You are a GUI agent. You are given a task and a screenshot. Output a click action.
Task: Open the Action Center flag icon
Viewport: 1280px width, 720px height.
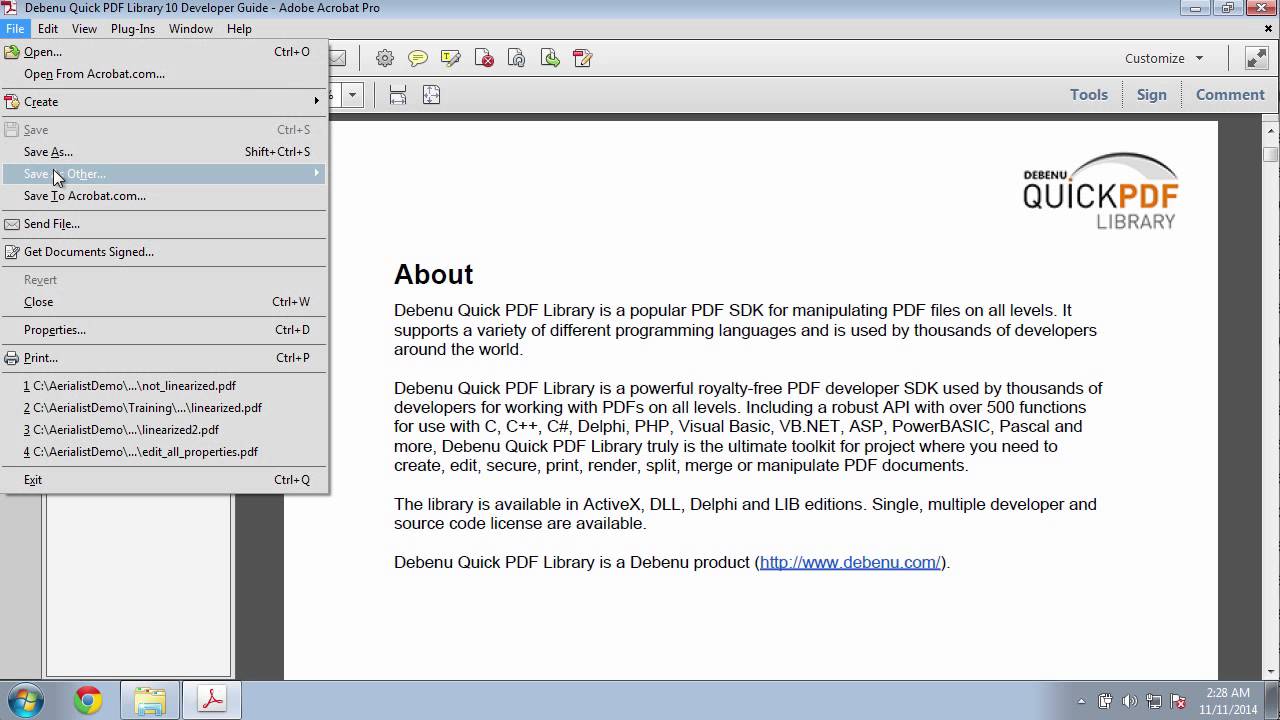[x=1178, y=701]
